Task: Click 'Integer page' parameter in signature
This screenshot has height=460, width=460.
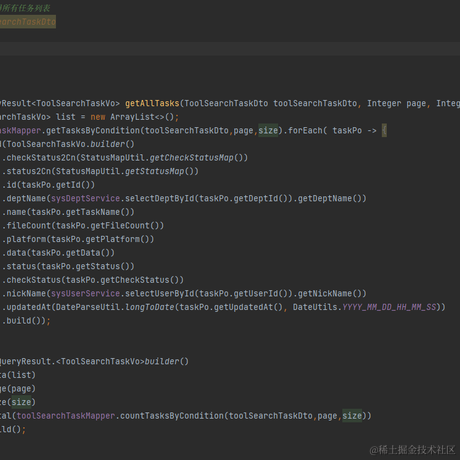Action: coord(396,103)
